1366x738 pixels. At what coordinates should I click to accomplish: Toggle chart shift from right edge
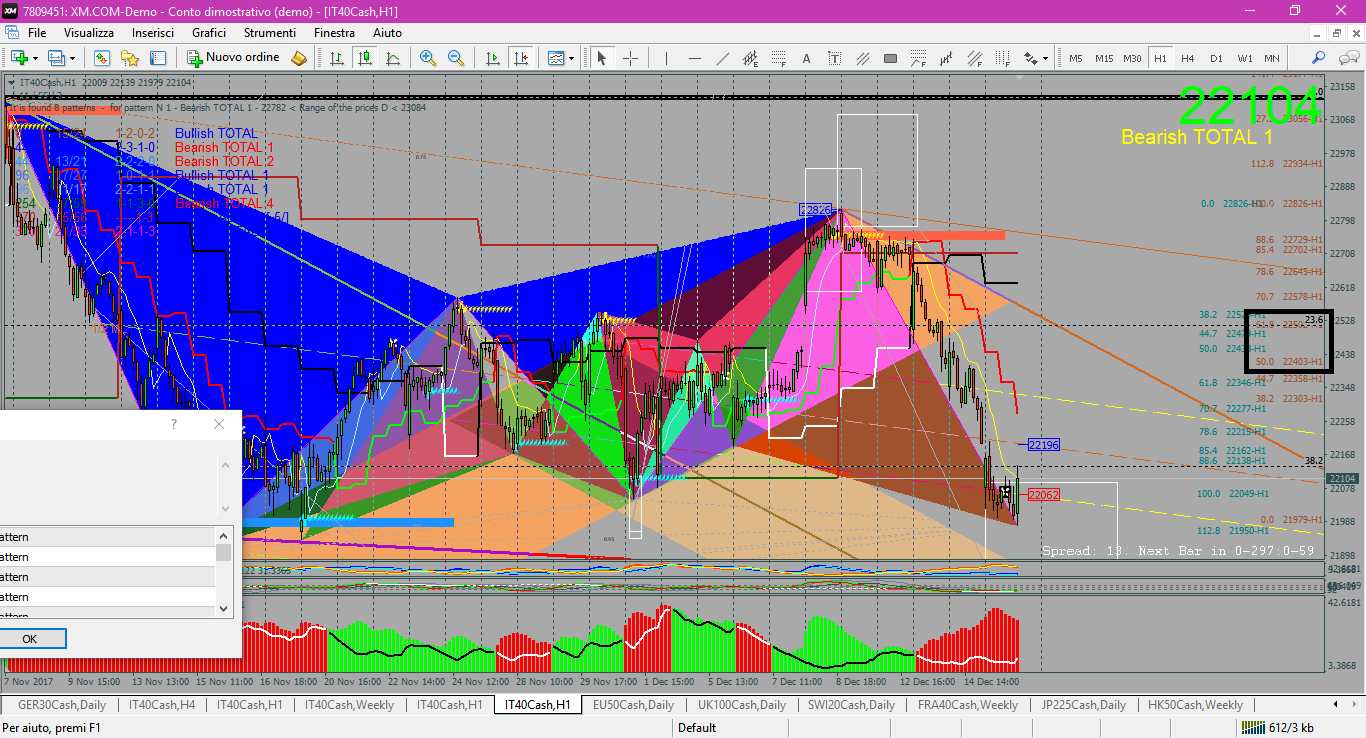point(520,58)
